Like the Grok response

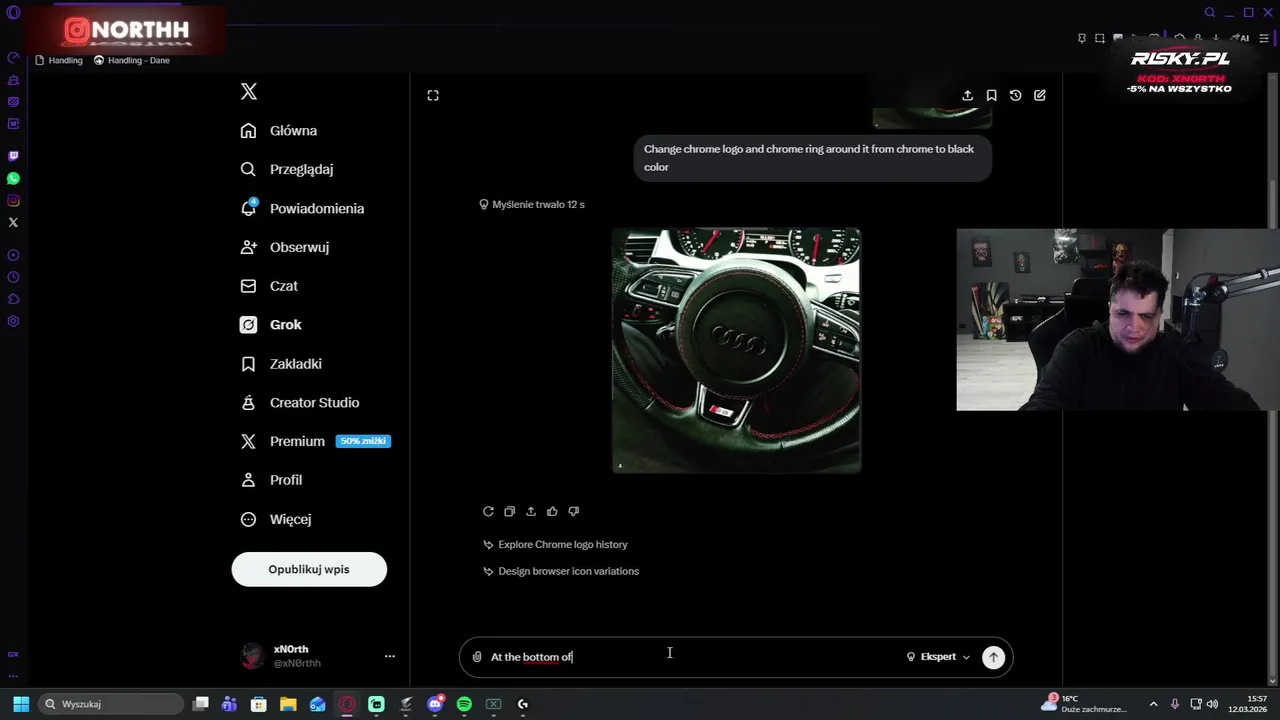pos(552,511)
